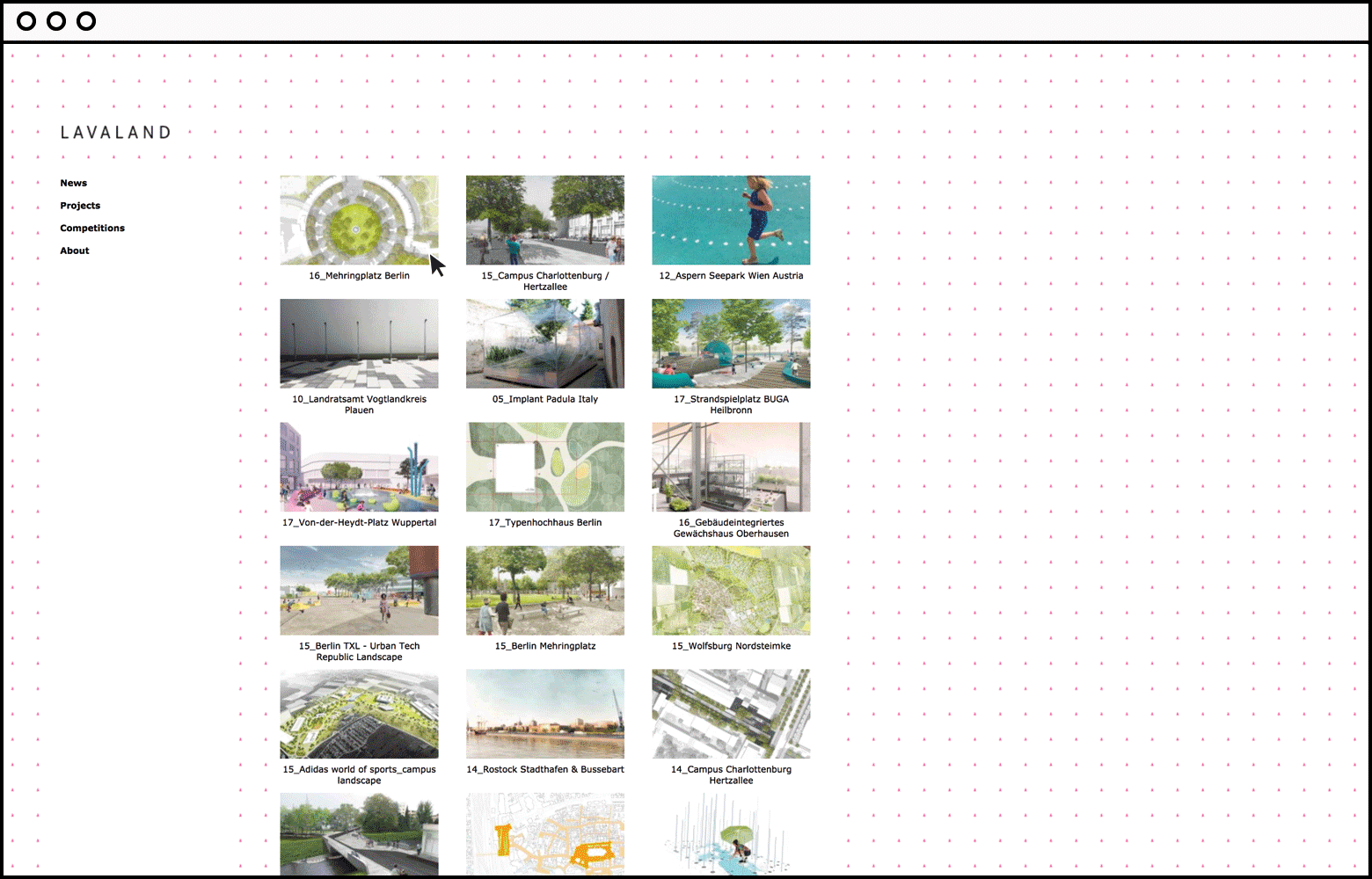Open the 05_Implant Padula Italy thumbnail

click(545, 344)
